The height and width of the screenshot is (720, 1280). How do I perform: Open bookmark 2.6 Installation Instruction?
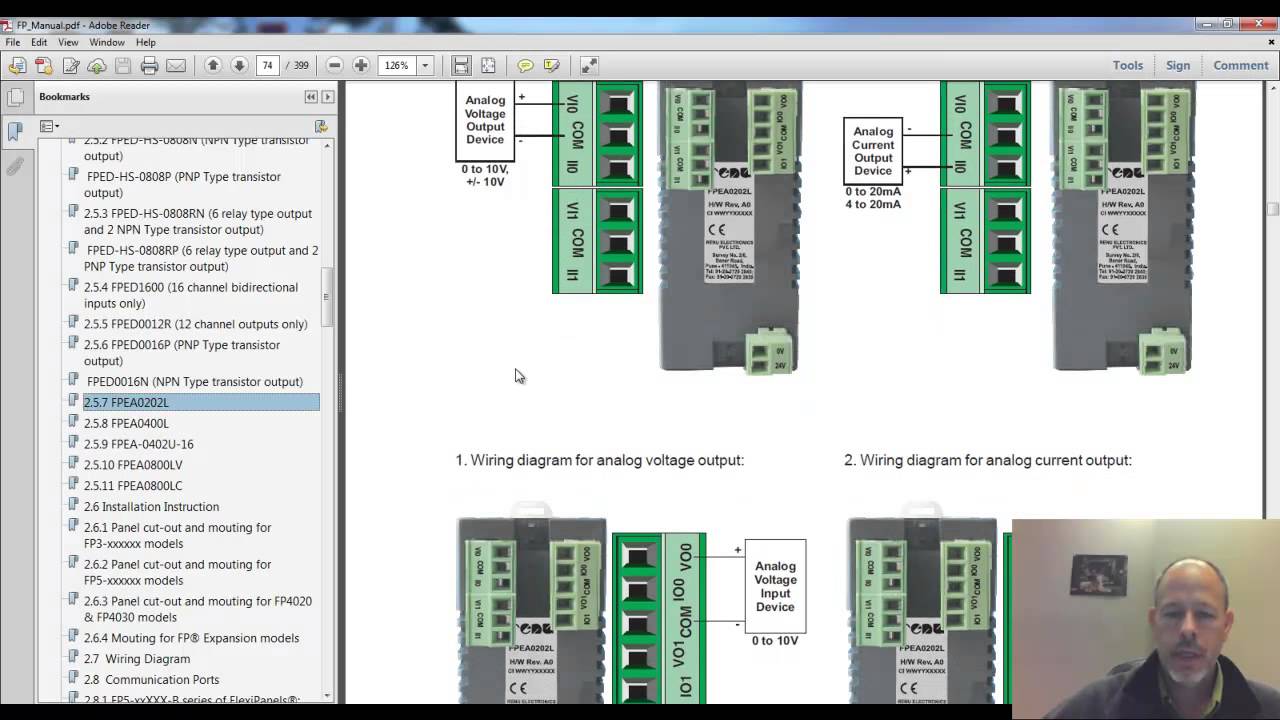151,507
